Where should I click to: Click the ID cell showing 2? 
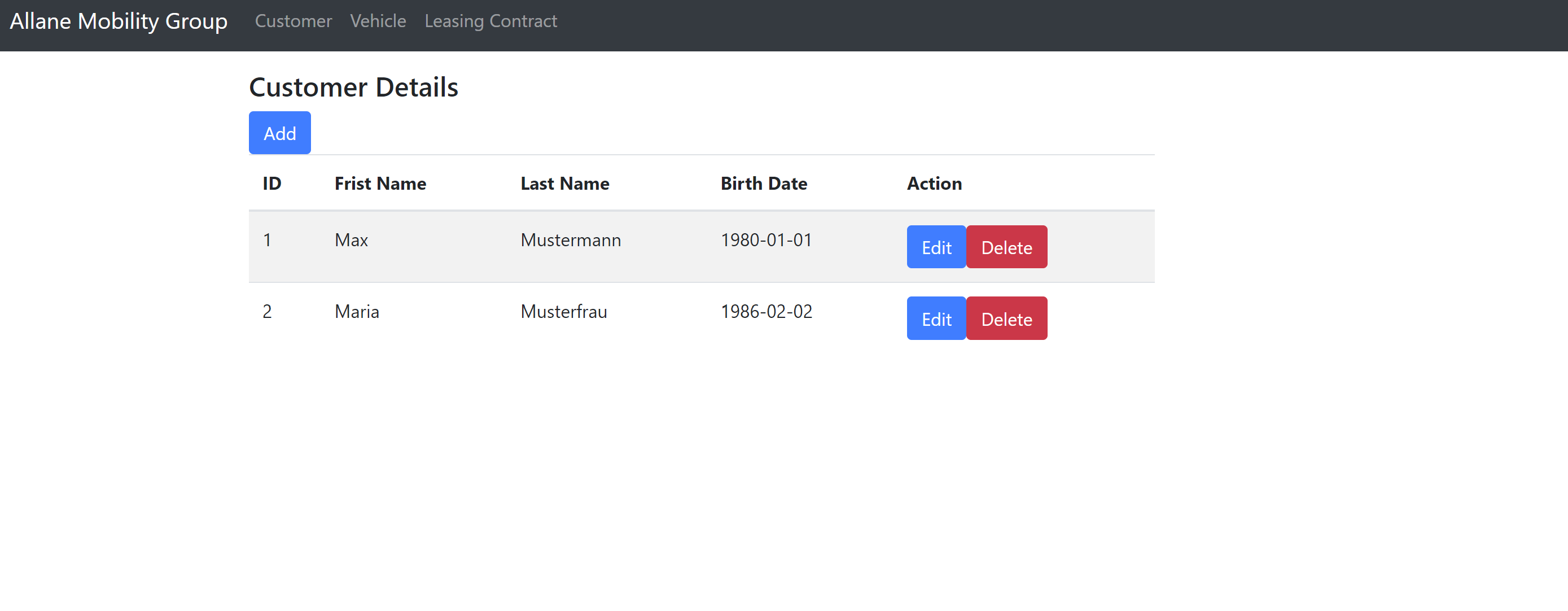pyautogui.click(x=267, y=311)
